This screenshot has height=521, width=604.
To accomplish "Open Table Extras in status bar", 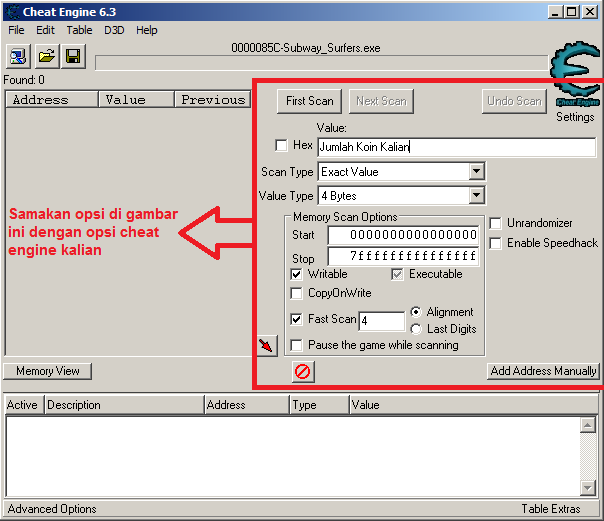I will tap(551, 509).
